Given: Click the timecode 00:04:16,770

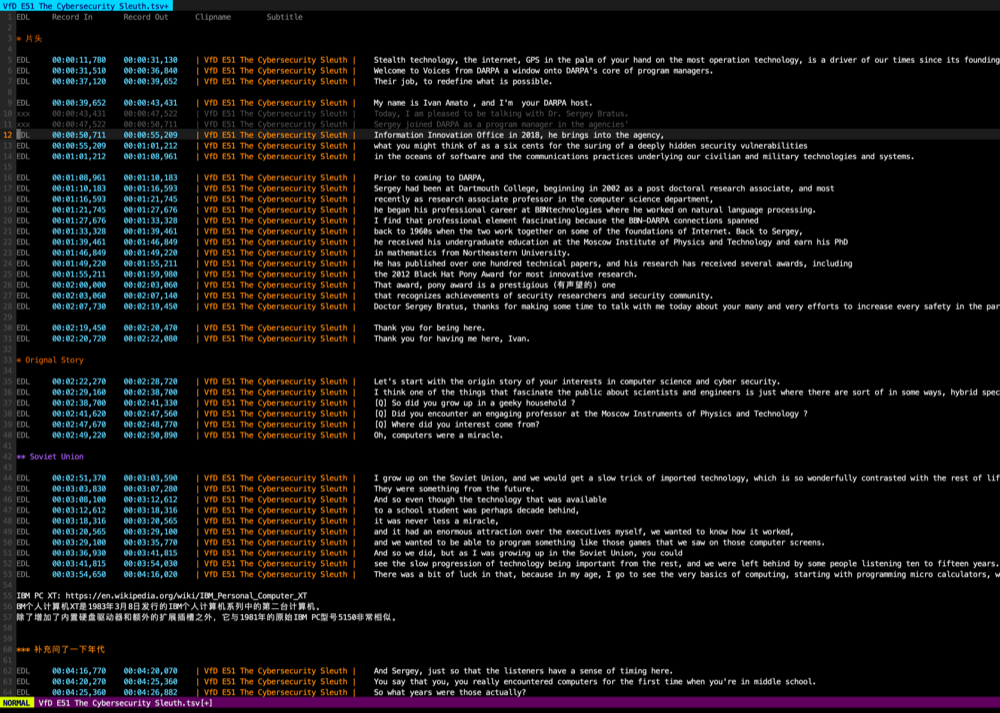Looking at the screenshot, I should [79, 671].
